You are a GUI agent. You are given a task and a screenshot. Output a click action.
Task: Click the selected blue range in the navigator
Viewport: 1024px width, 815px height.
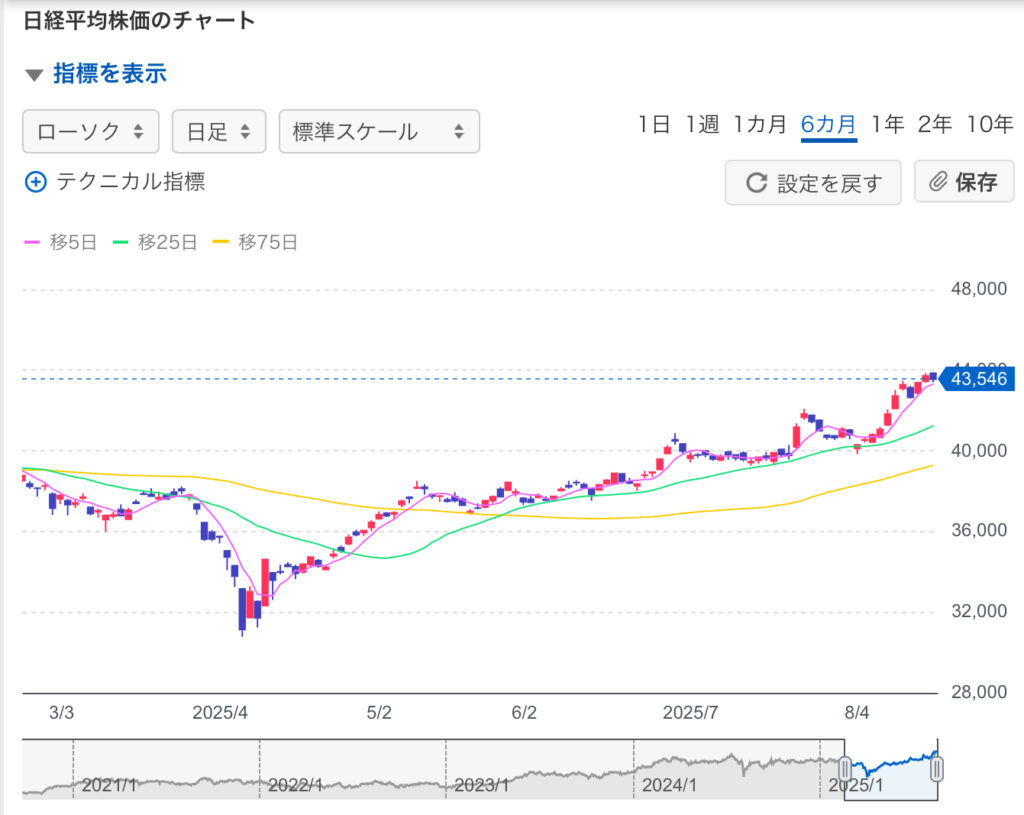pyautogui.click(x=891, y=769)
